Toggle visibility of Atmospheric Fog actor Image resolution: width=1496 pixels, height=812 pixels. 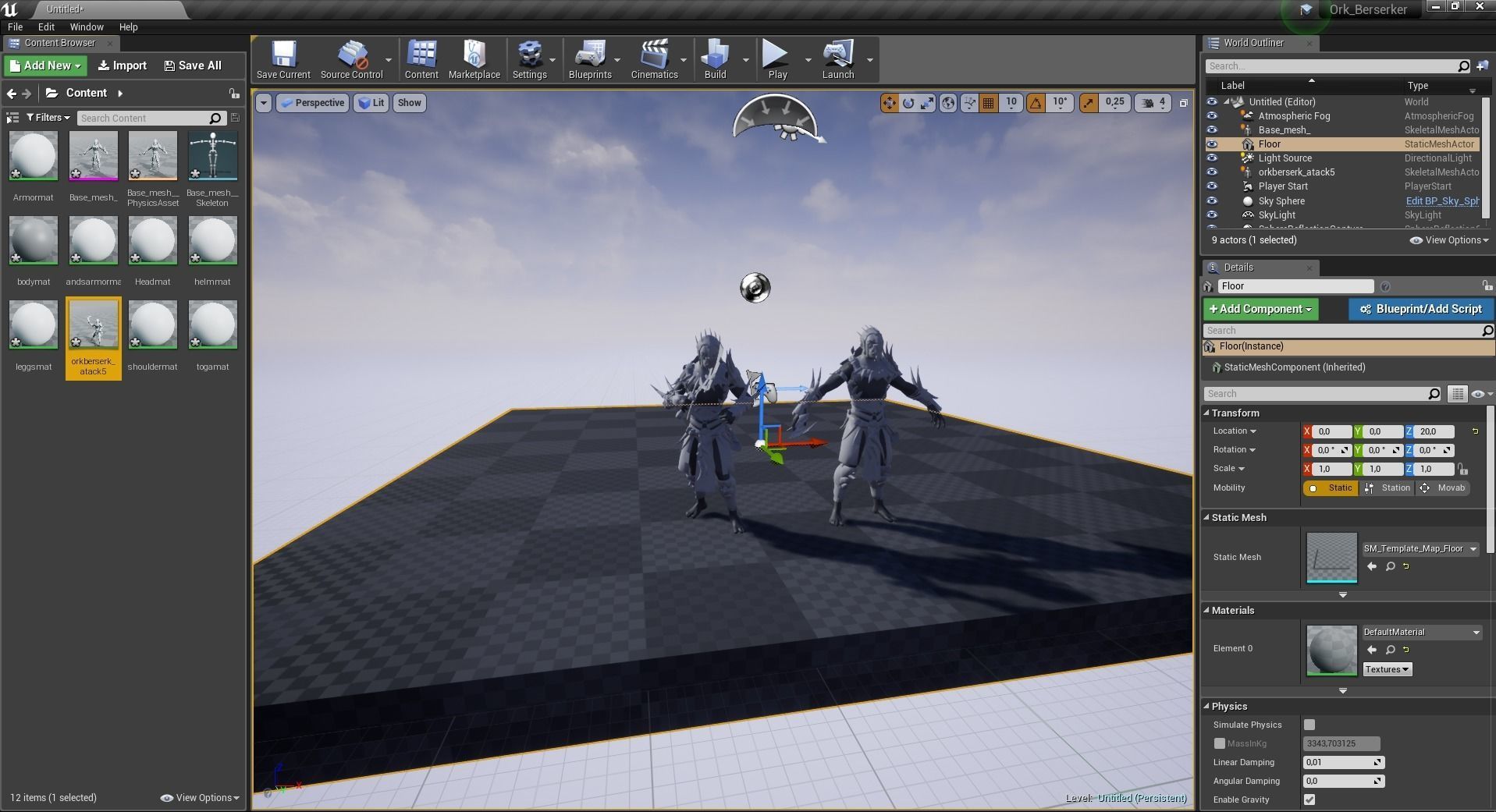(x=1212, y=116)
